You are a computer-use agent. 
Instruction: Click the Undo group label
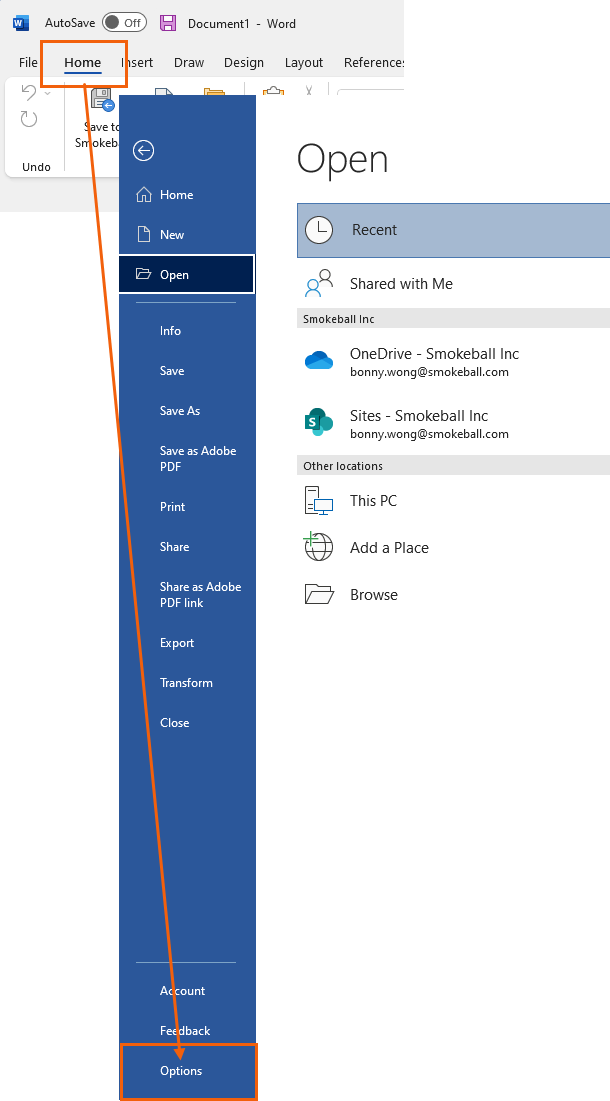point(37,166)
